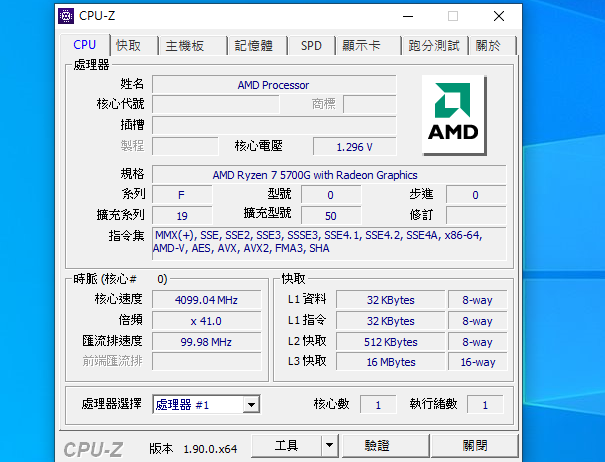
Task: Expand the 處理器選擇 dropdown arrow
Action: point(251,404)
